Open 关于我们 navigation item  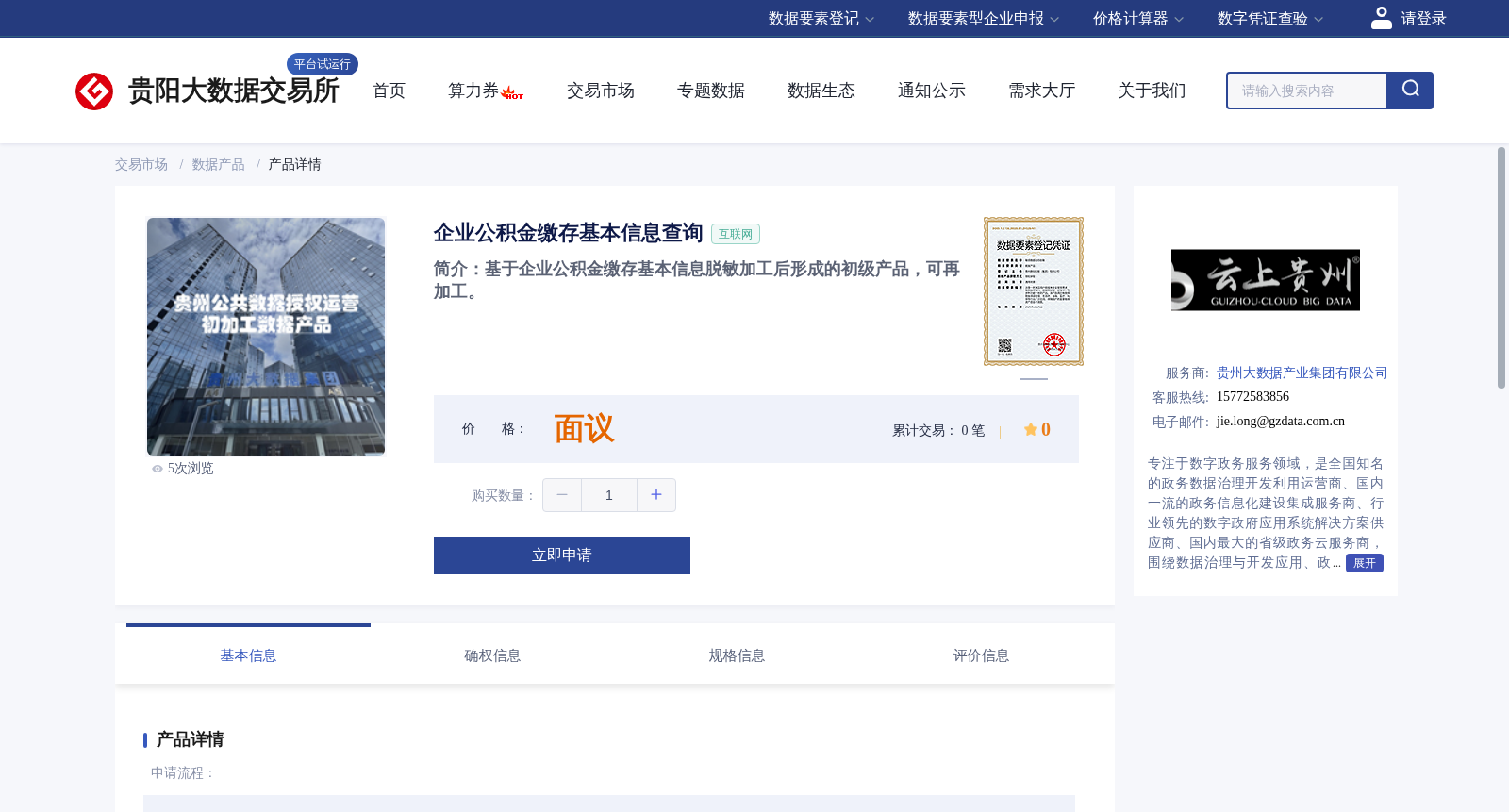[x=1152, y=91]
